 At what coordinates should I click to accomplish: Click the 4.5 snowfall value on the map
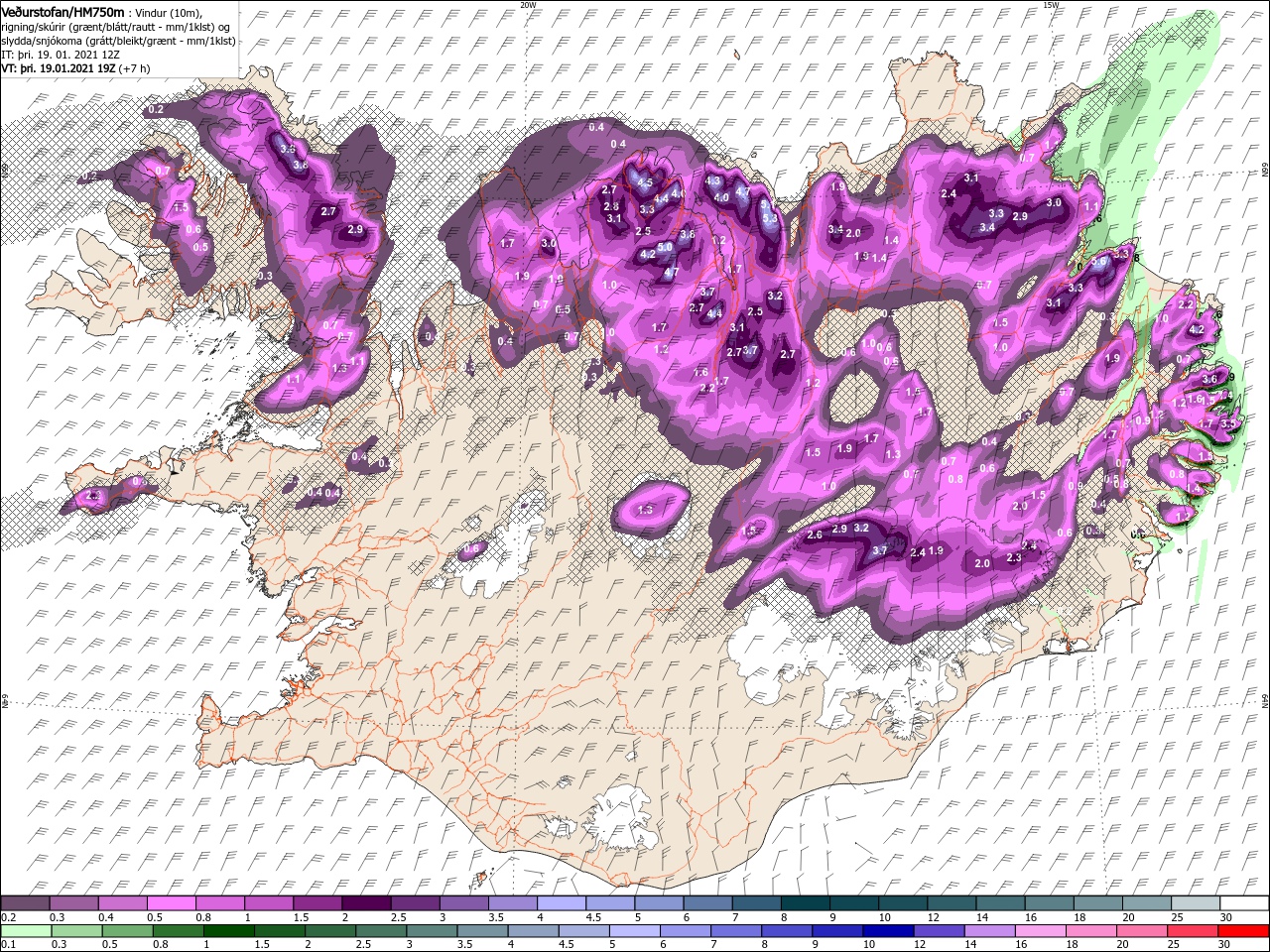pos(645,182)
